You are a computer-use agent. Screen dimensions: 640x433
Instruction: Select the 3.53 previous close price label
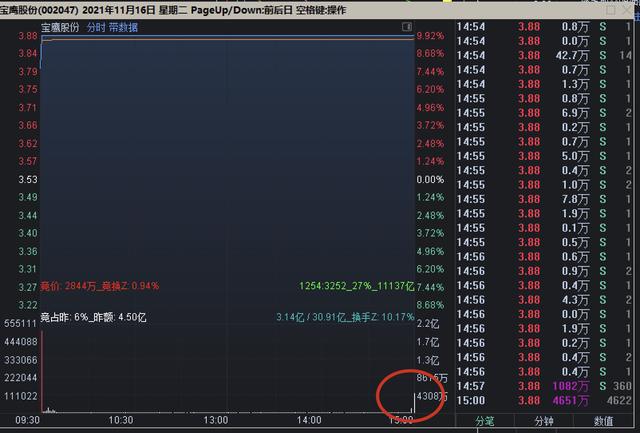(x=28, y=180)
